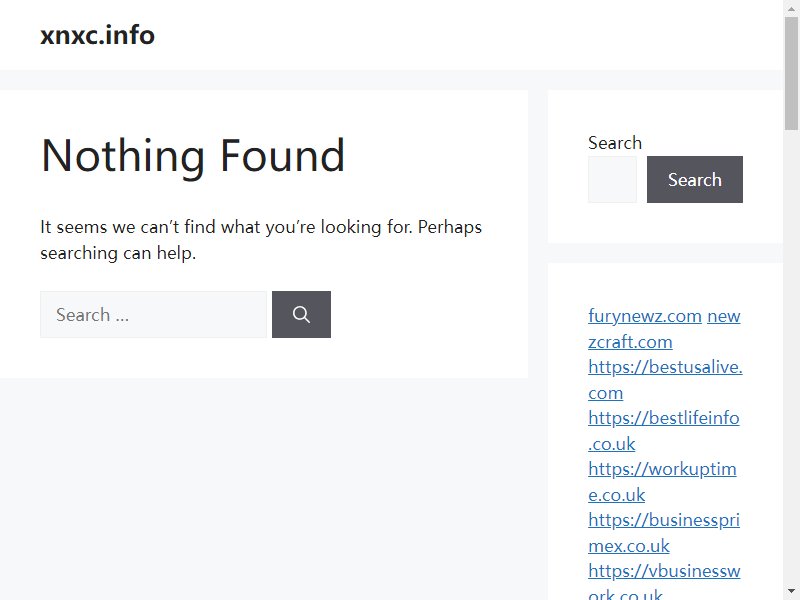Click the 'It seems we can't find' paragraph

pos(261,240)
